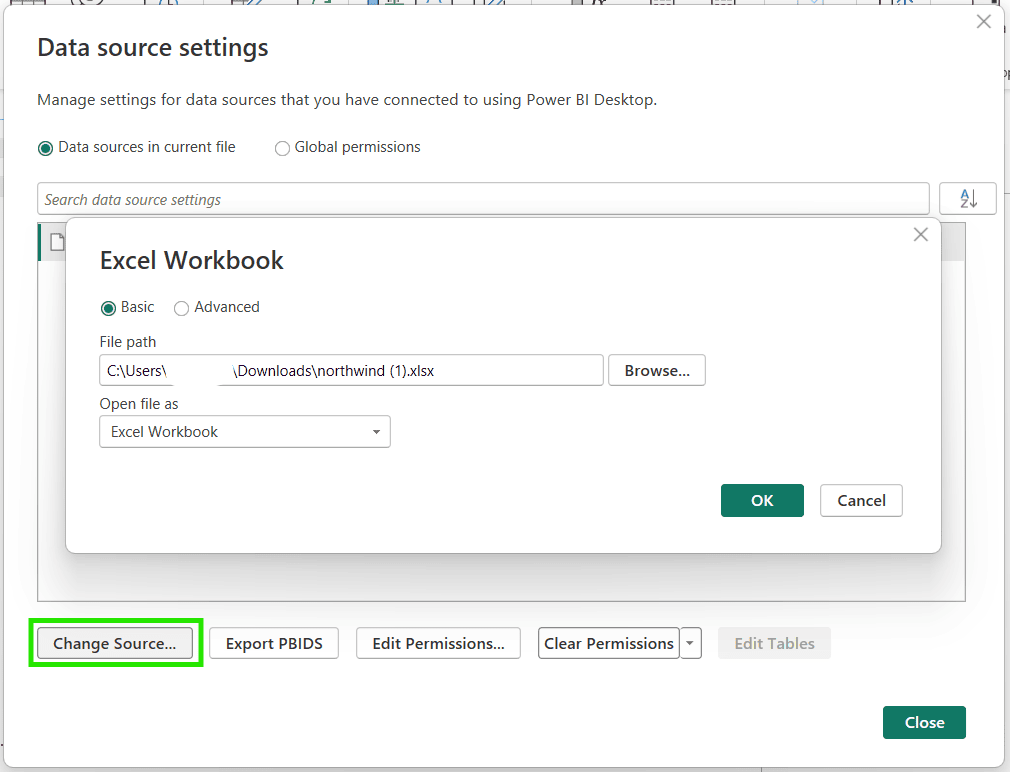
Task: Click Clear Permissions
Action: tap(608, 643)
